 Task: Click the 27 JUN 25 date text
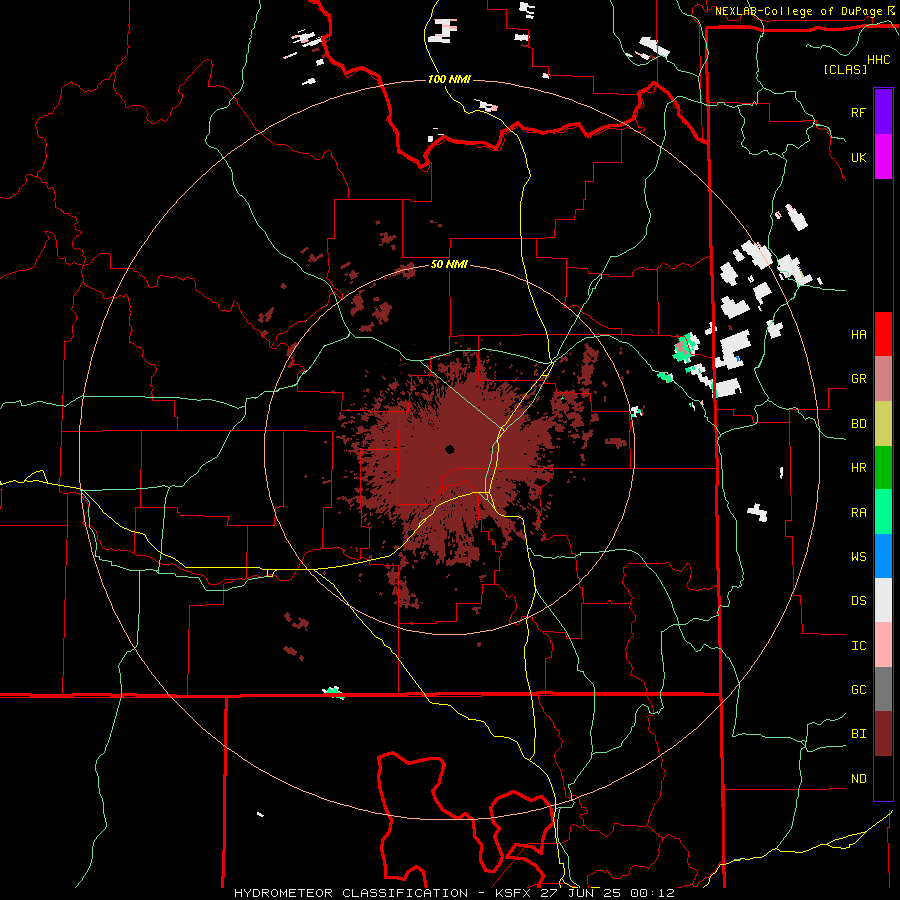[x=582, y=893]
